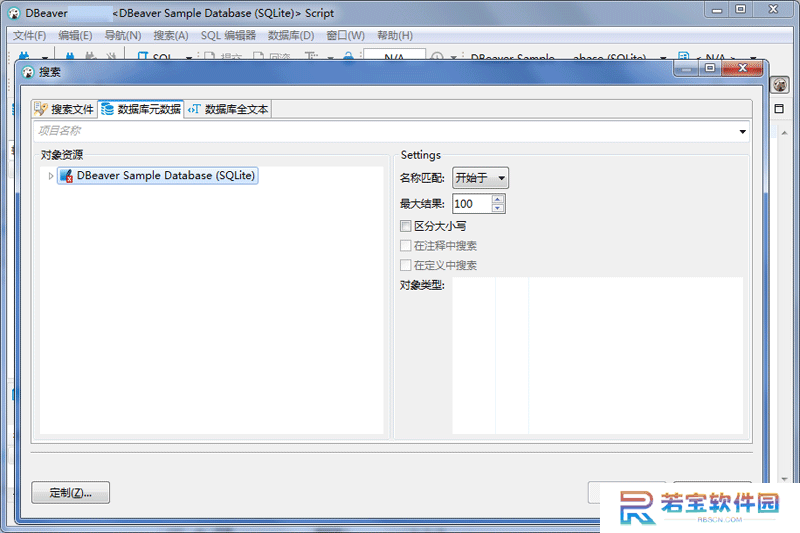Click the 最大结果 value field
The width and height of the screenshot is (800, 533).
click(472, 204)
